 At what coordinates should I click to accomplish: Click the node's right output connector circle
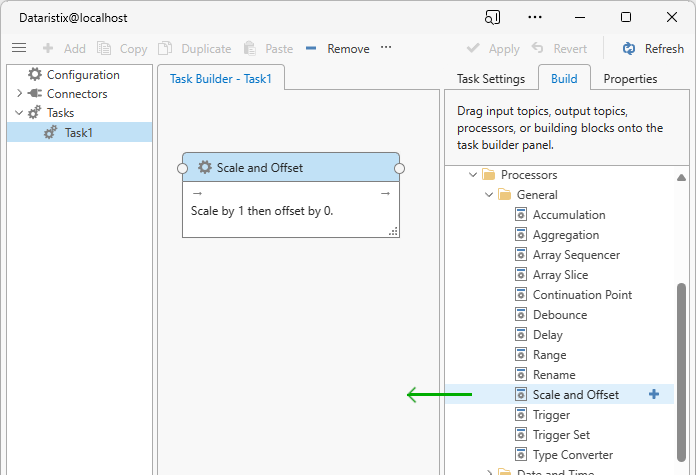400,168
